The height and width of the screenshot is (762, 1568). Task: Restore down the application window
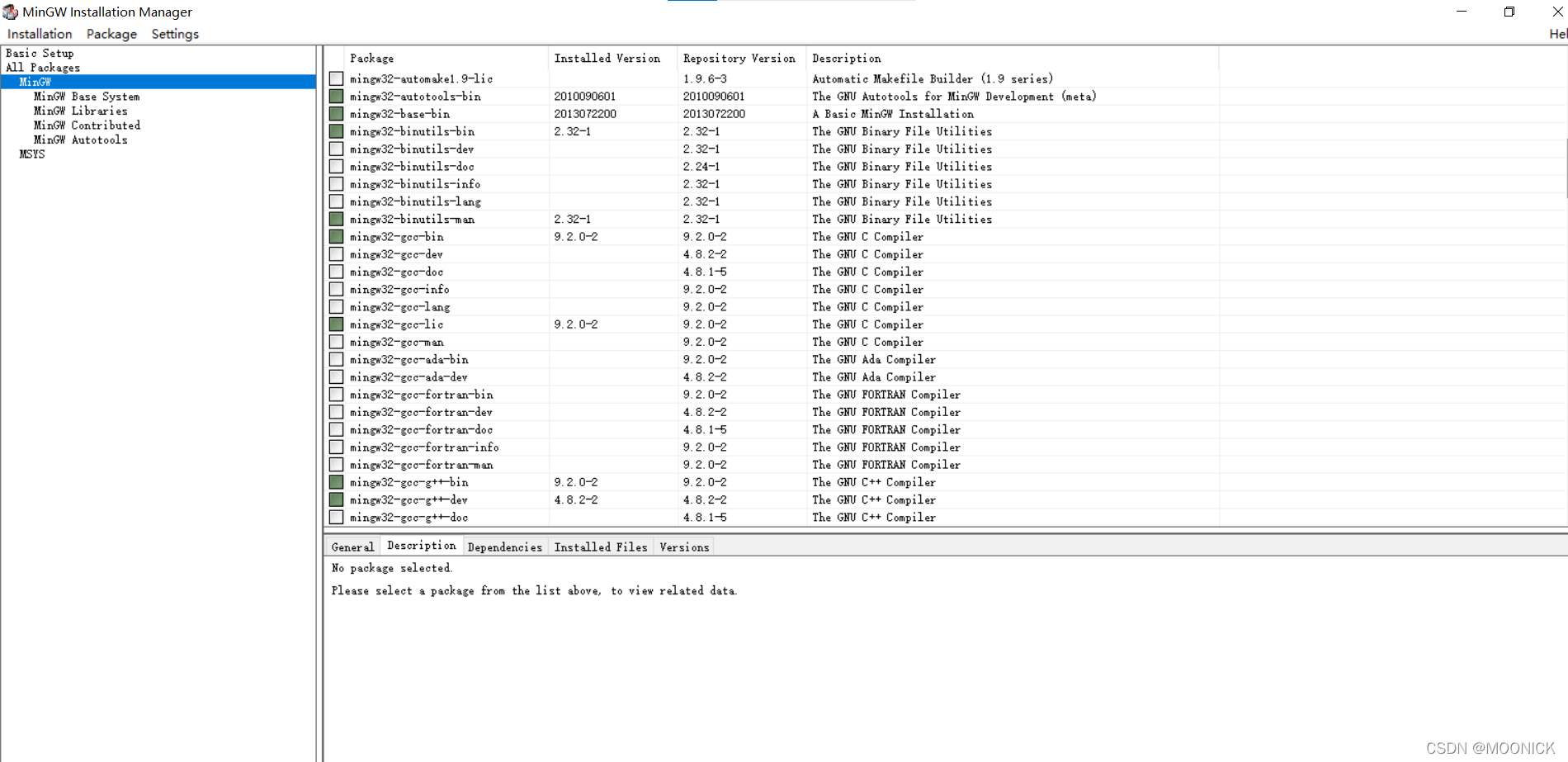1509,12
